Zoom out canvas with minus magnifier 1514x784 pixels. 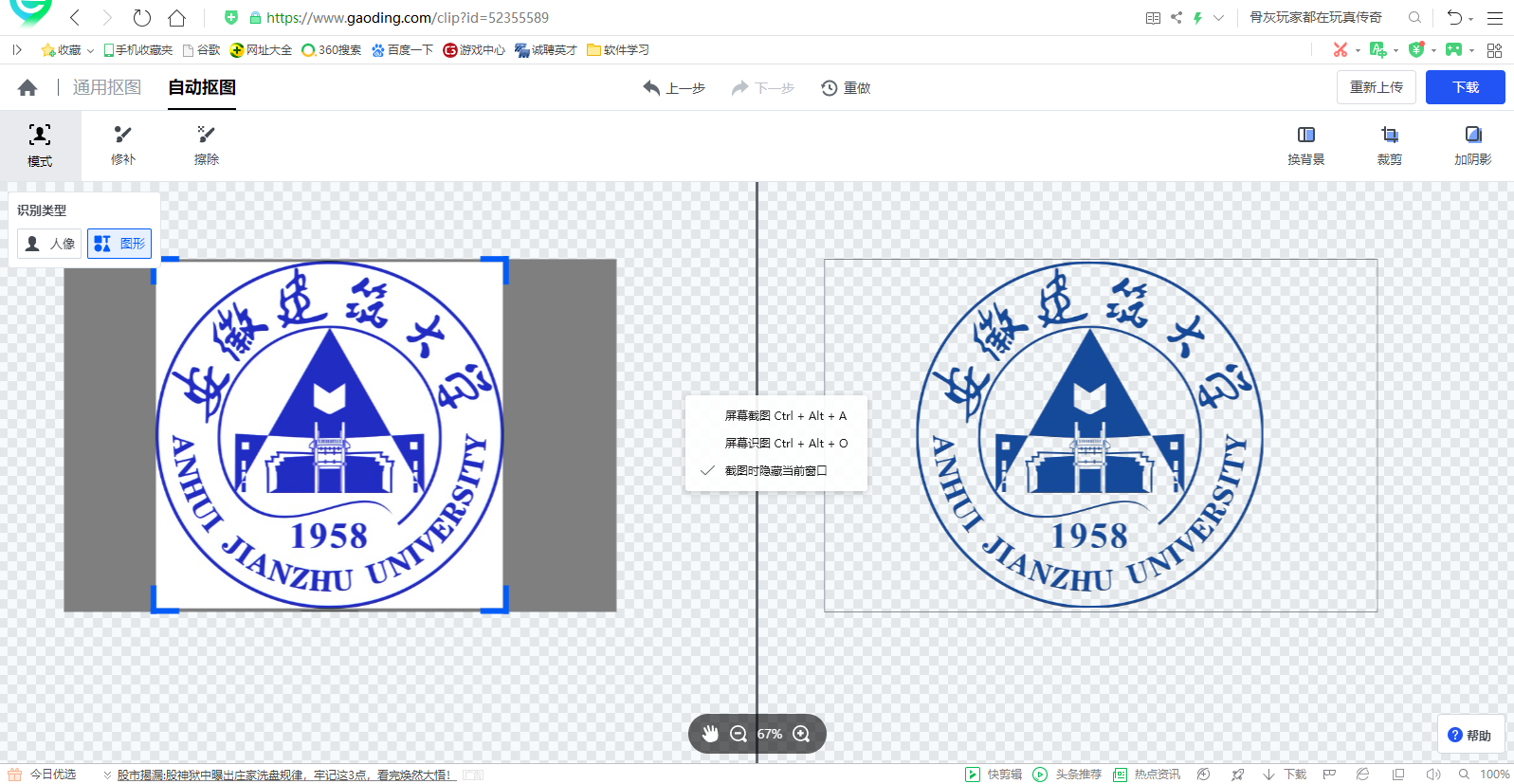tap(739, 734)
